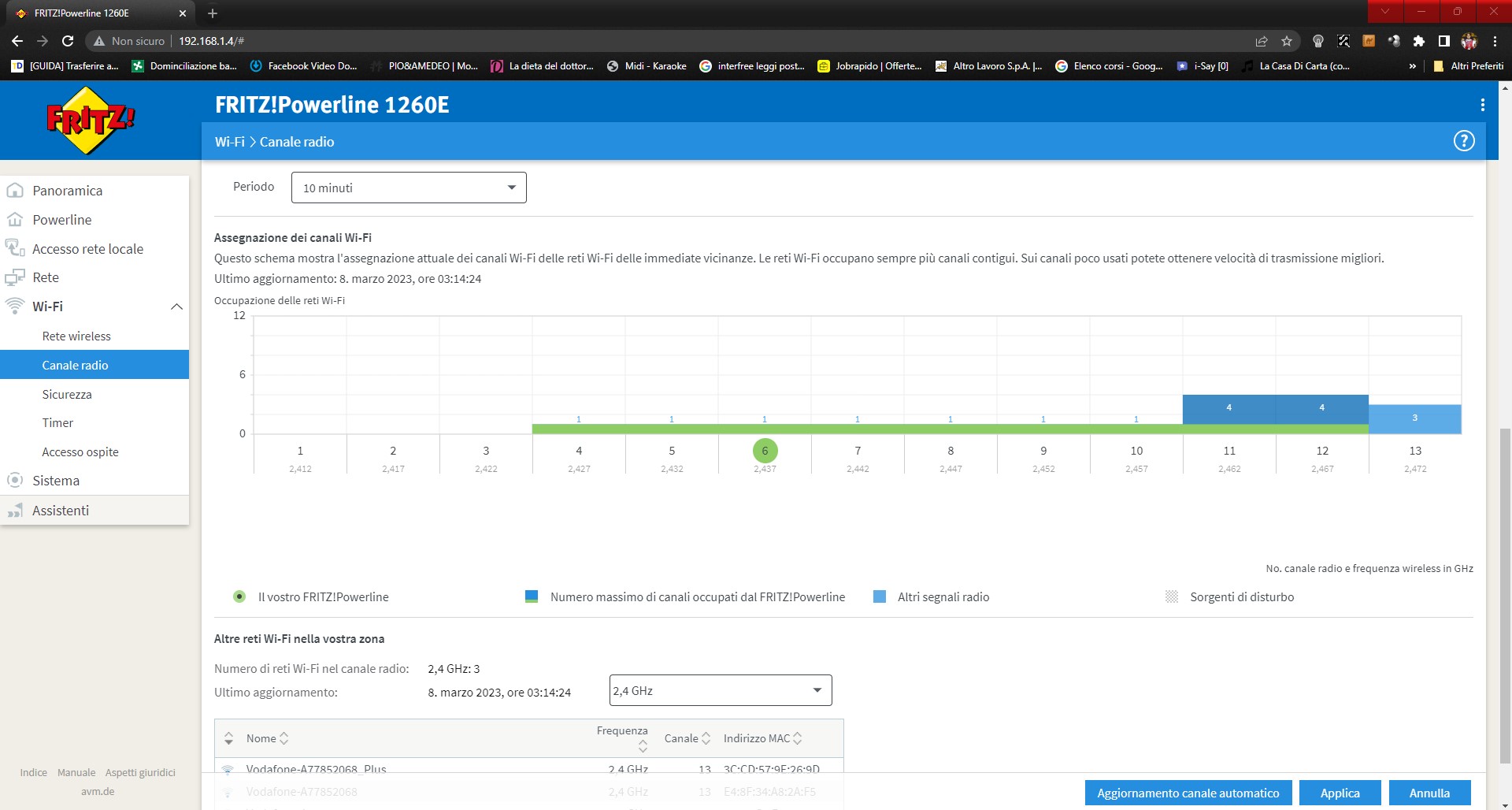This screenshot has width=1512, height=810.
Task: Click the Panoramica home icon
Action: 15,191
